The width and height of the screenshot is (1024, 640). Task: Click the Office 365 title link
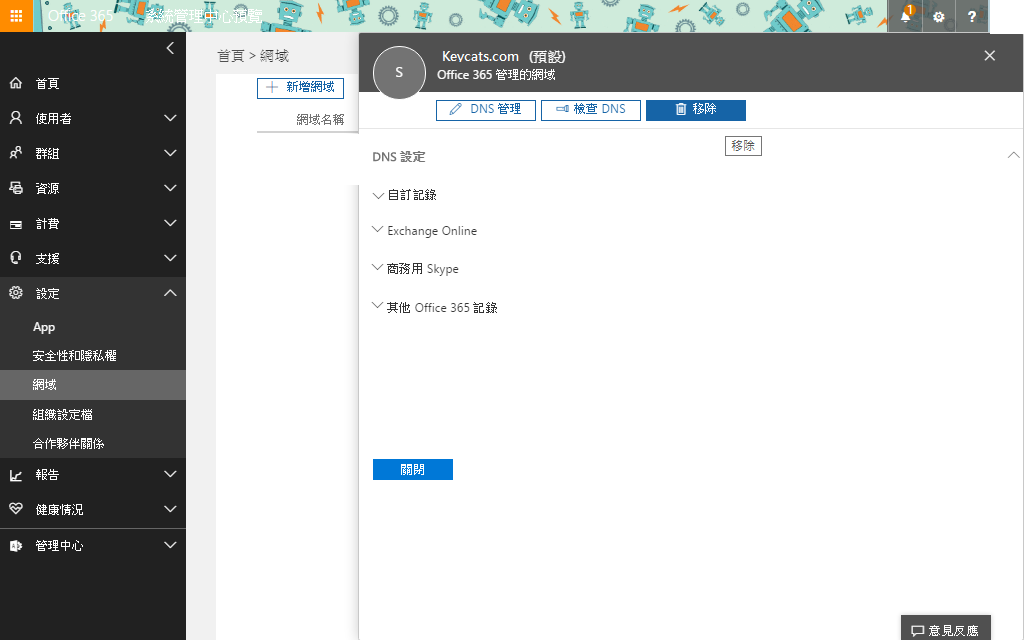pos(80,16)
